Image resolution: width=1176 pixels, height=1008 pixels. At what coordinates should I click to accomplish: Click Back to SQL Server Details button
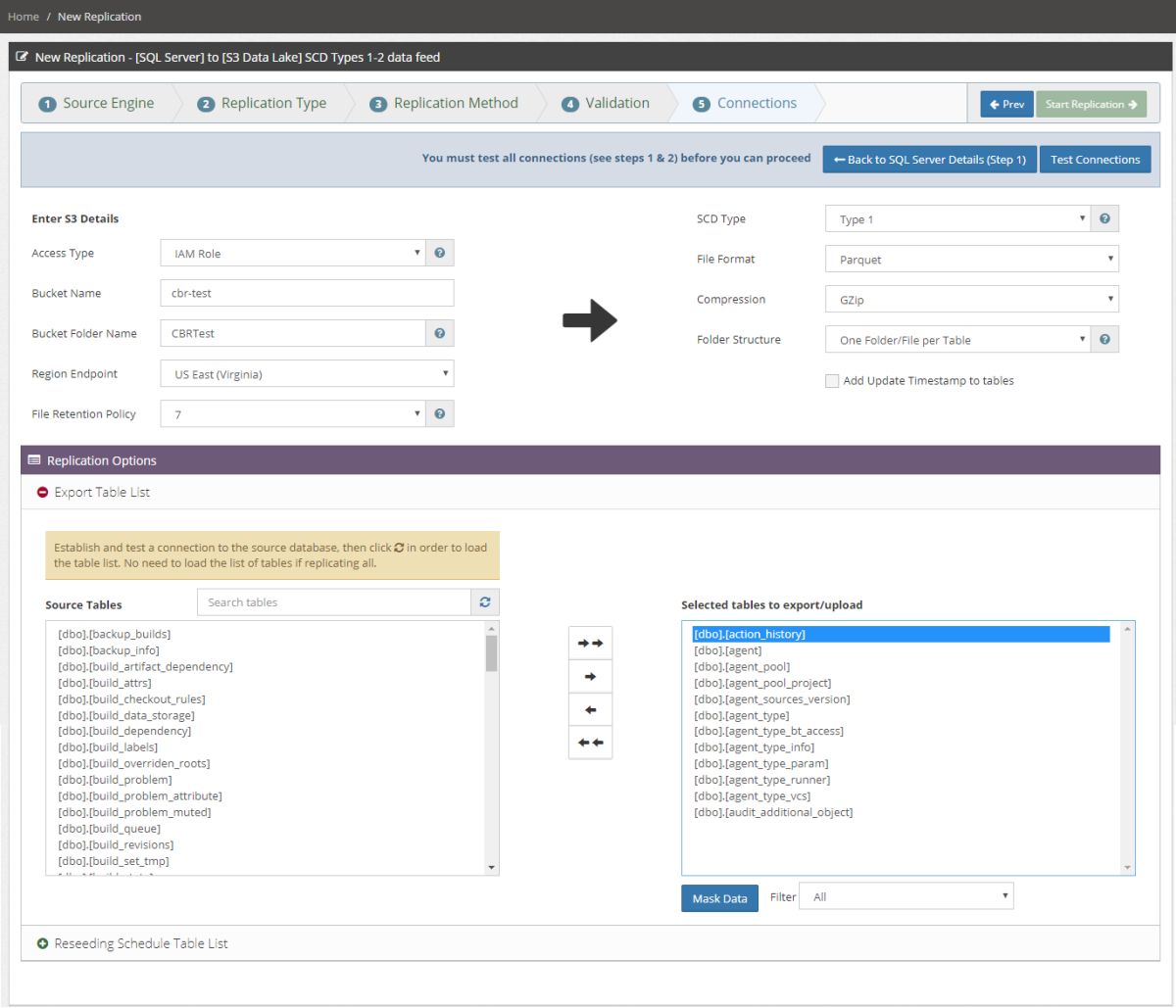pyautogui.click(x=929, y=160)
